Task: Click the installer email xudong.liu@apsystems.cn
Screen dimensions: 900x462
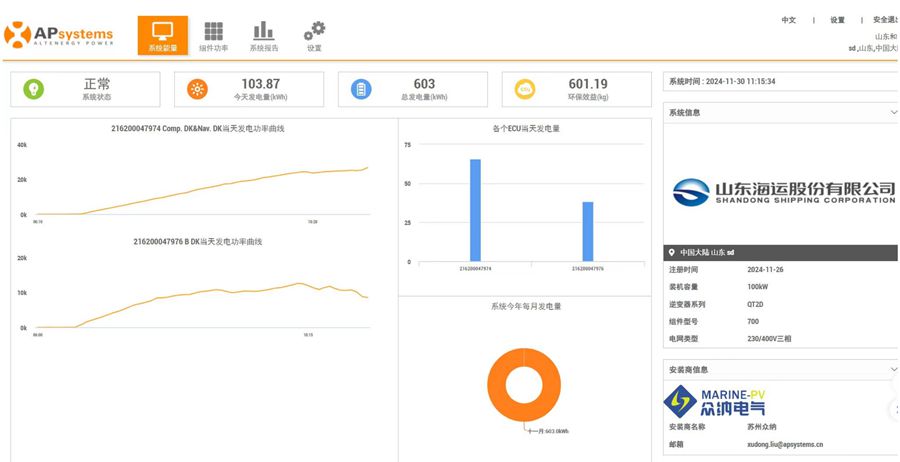Action: 786,444
